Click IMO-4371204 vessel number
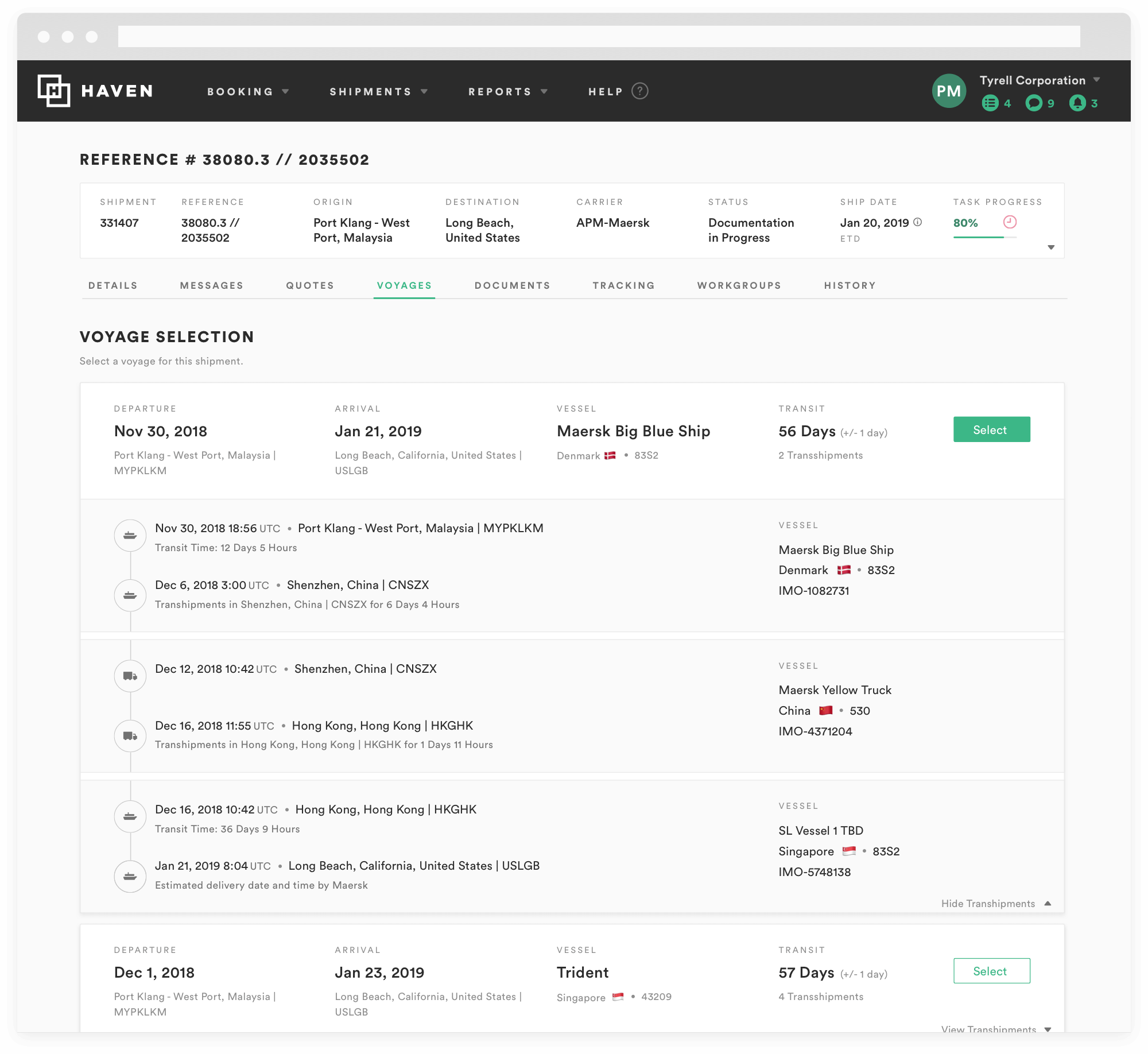The height and width of the screenshot is (1054, 1148). [x=816, y=731]
